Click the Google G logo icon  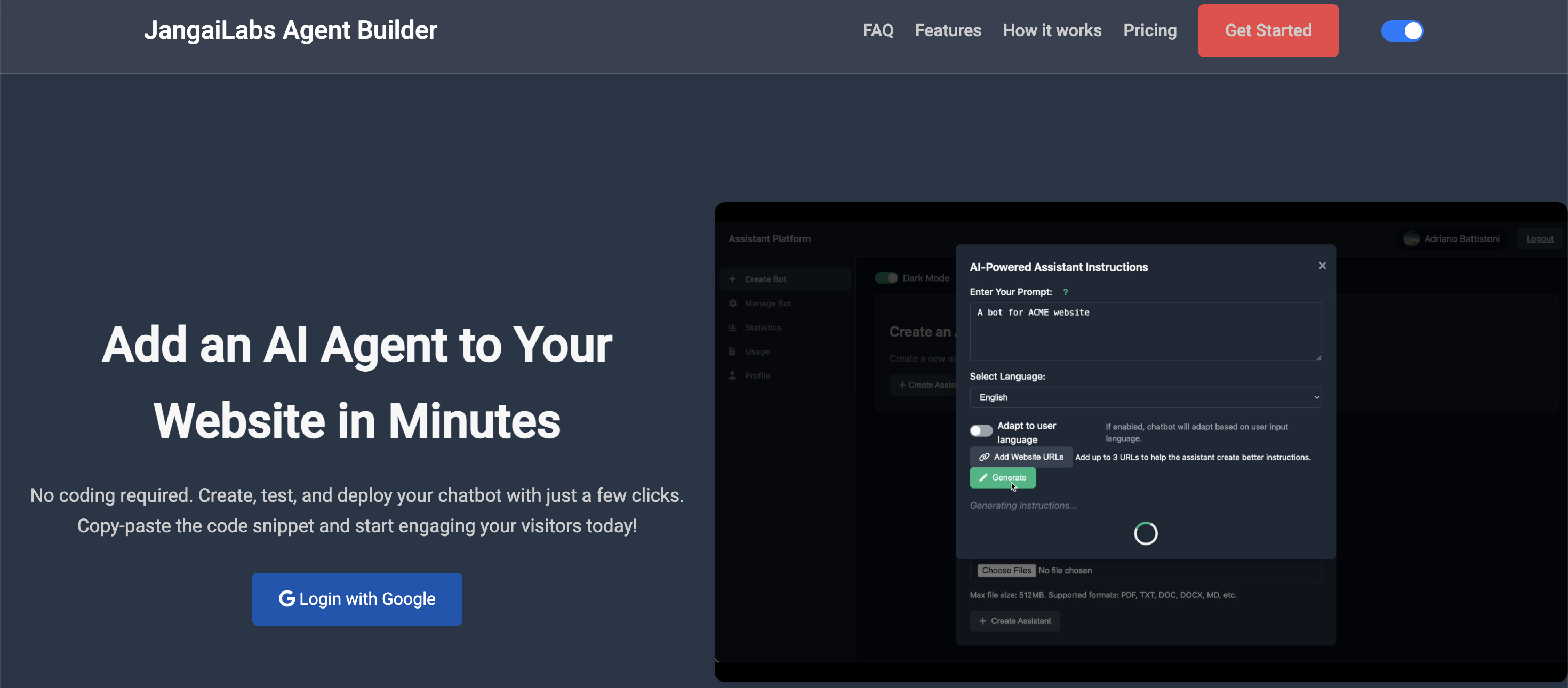pos(287,598)
